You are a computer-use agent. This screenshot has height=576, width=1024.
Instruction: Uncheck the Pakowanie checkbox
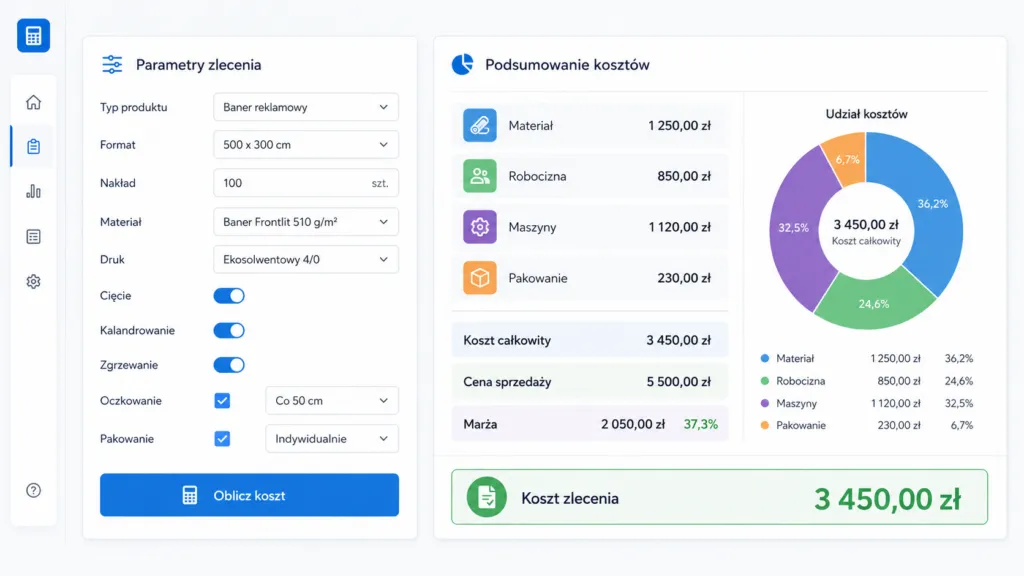[222, 439]
